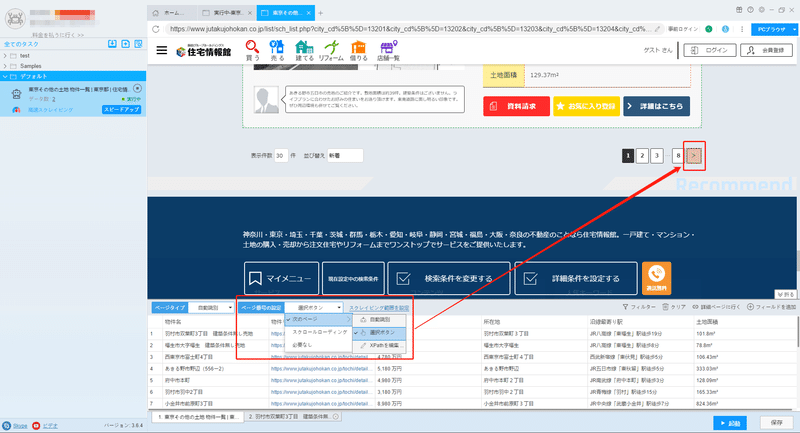
Task: Click the orange phone call icon
Action: pos(656,278)
